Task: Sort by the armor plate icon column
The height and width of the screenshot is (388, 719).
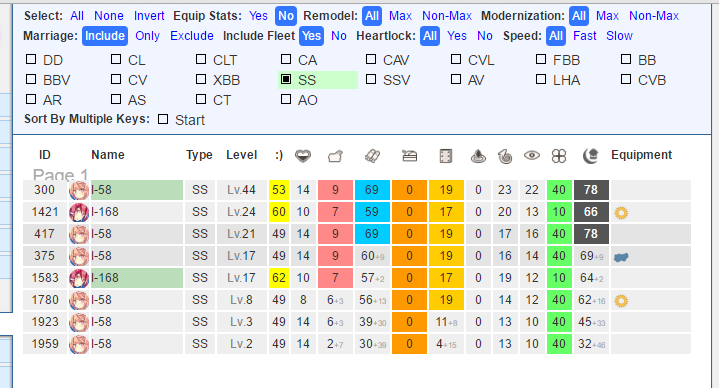Action: click(x=446, y=156)
